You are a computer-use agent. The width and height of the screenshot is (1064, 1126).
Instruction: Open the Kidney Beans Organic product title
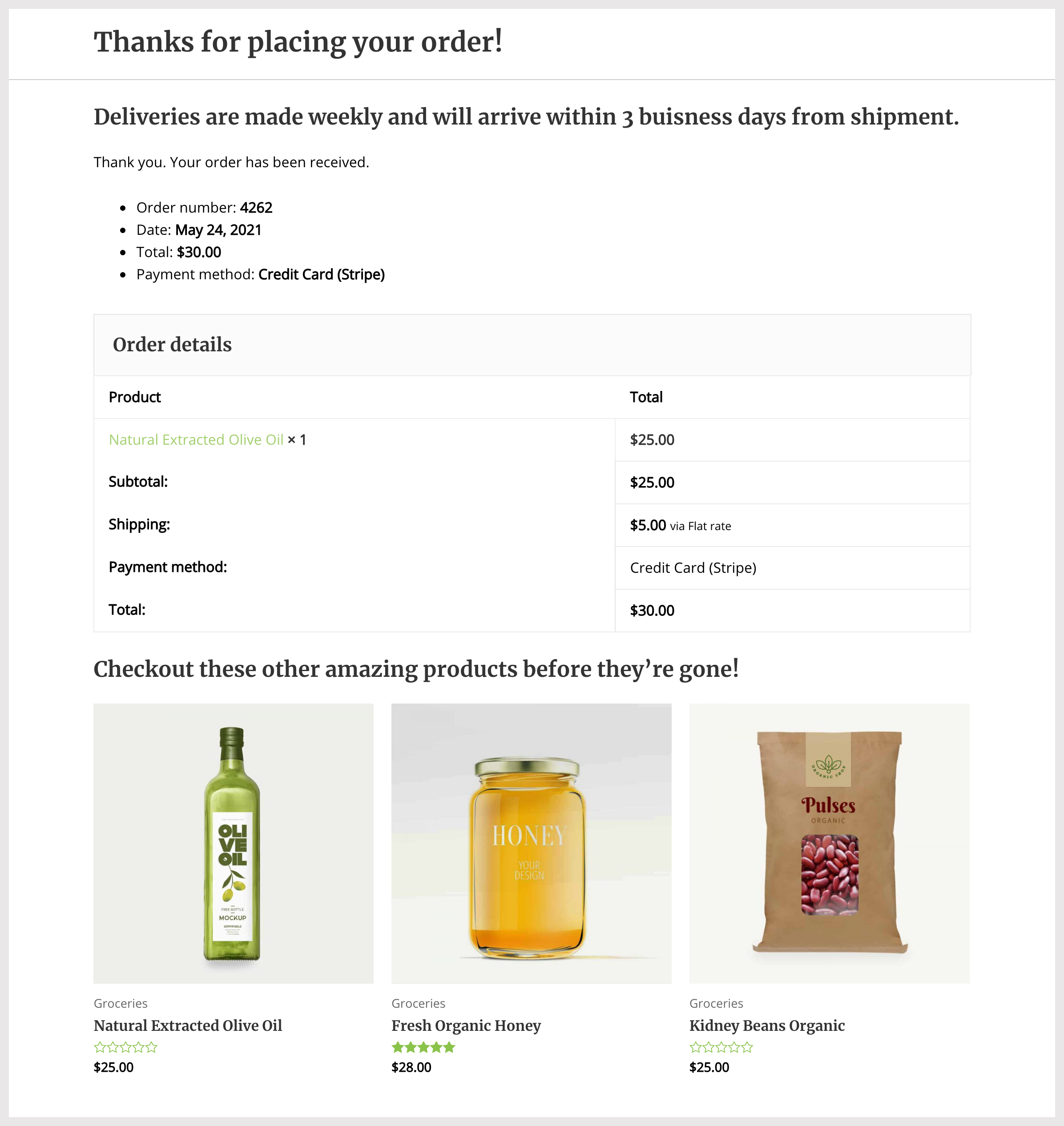[x=767, y=1025]
